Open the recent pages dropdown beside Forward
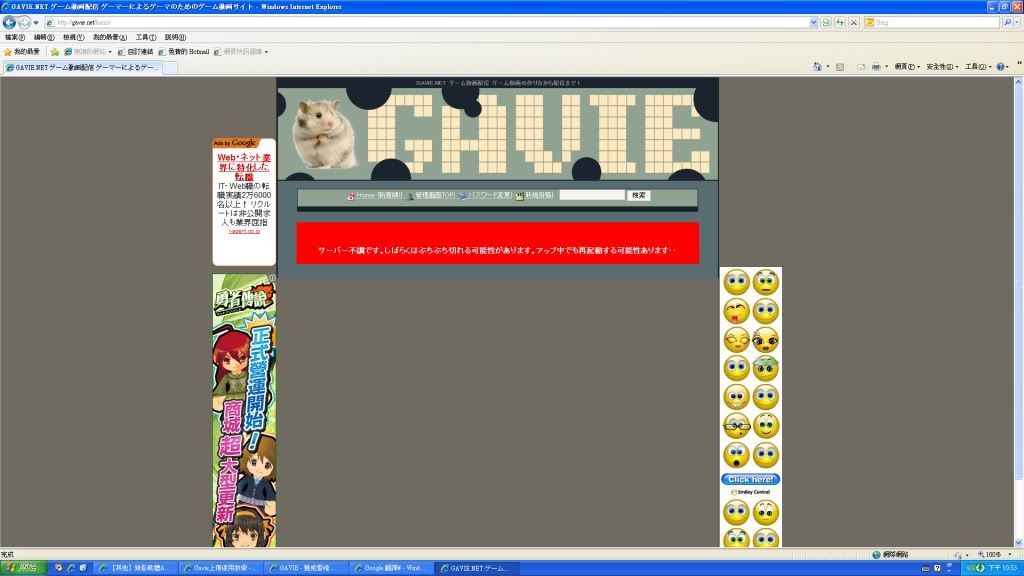This screenshot has width=1024, height=576. pos(36,23)
